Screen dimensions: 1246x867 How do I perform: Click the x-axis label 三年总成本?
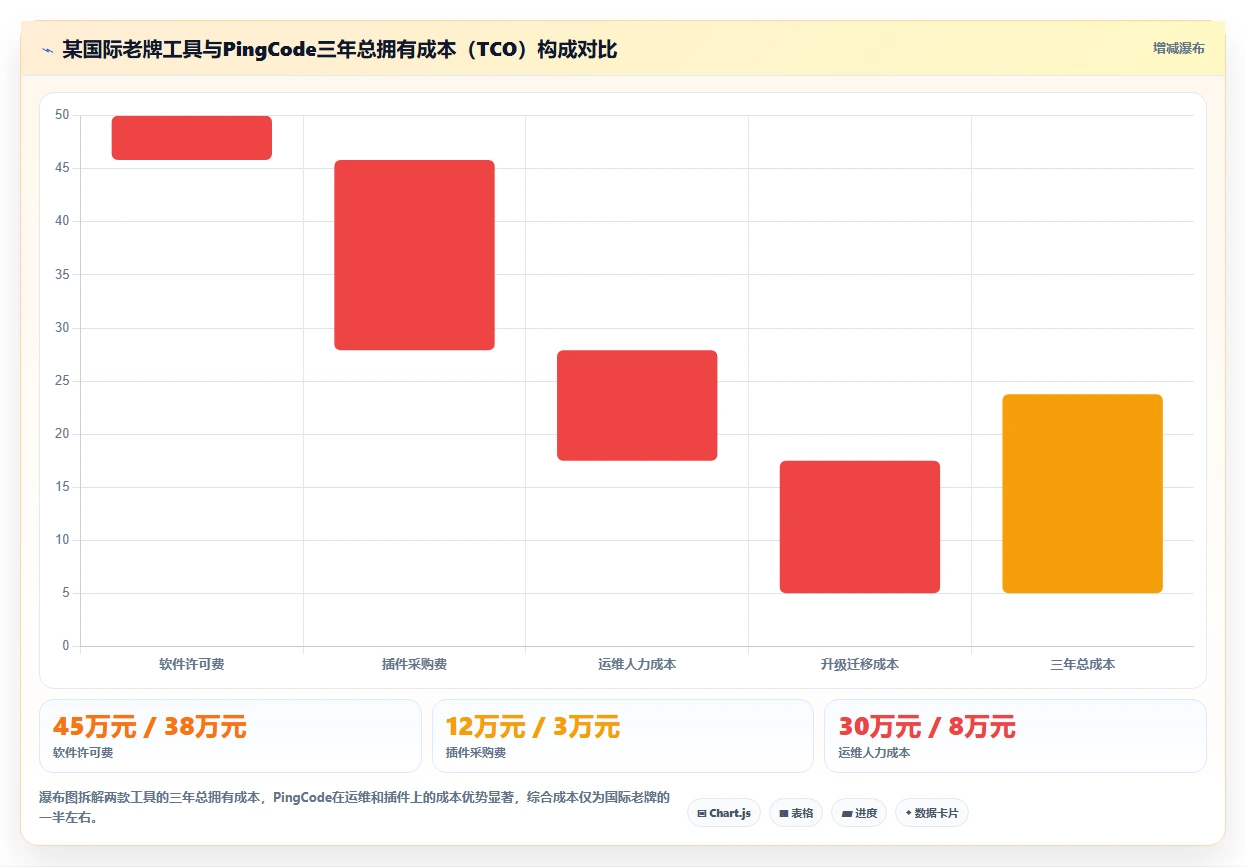[1082, 664]
